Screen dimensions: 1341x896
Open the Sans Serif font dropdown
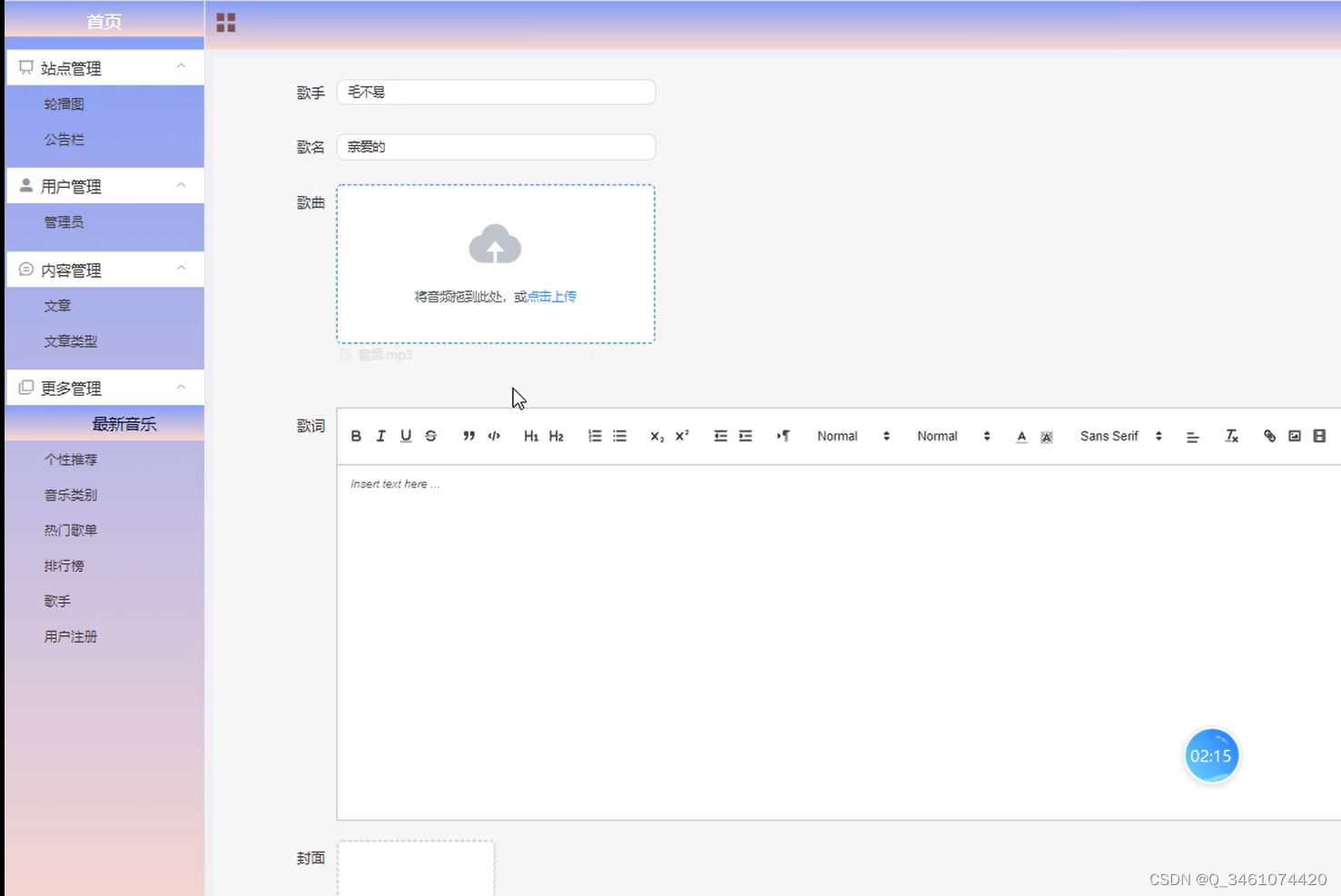(1121, 437)
